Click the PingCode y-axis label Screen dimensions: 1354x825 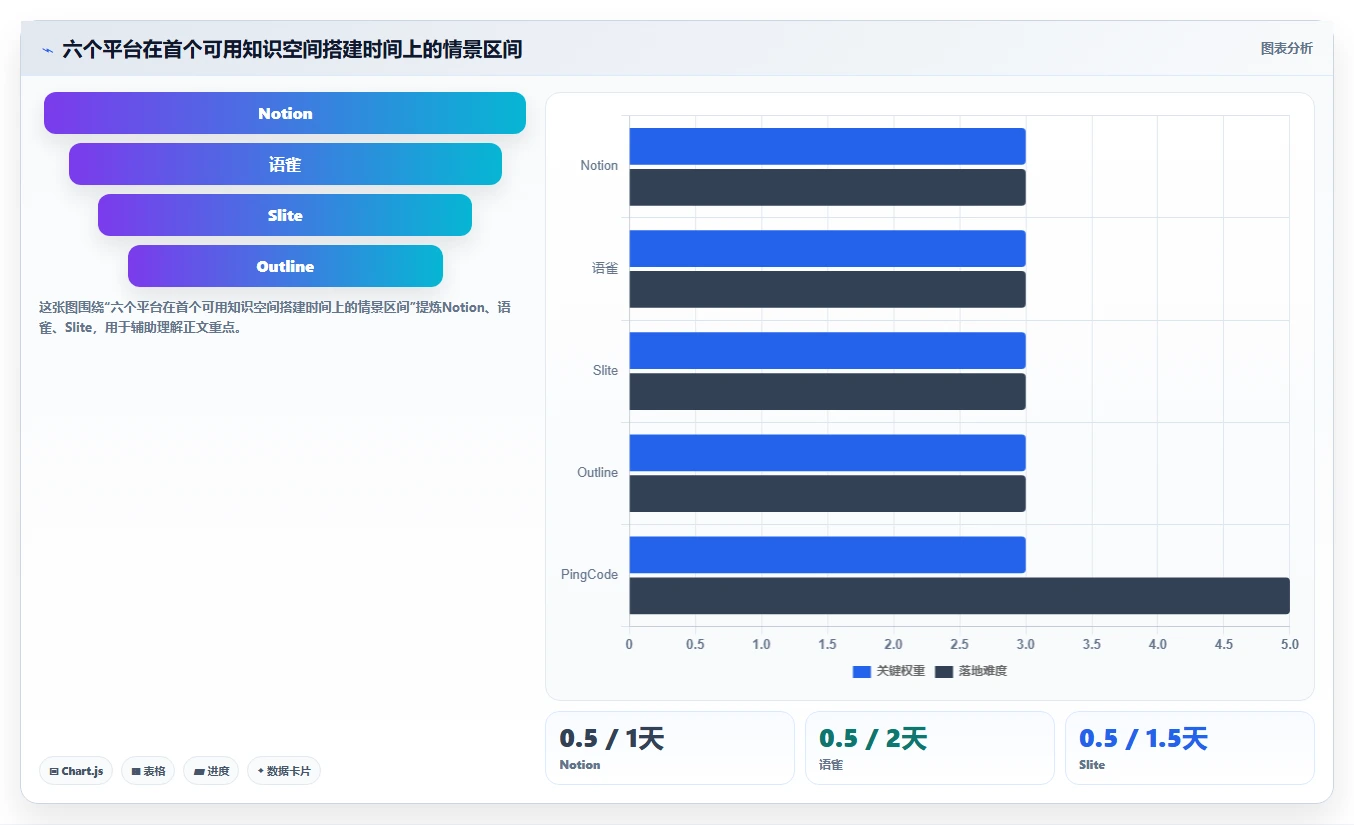pos(589,574)
